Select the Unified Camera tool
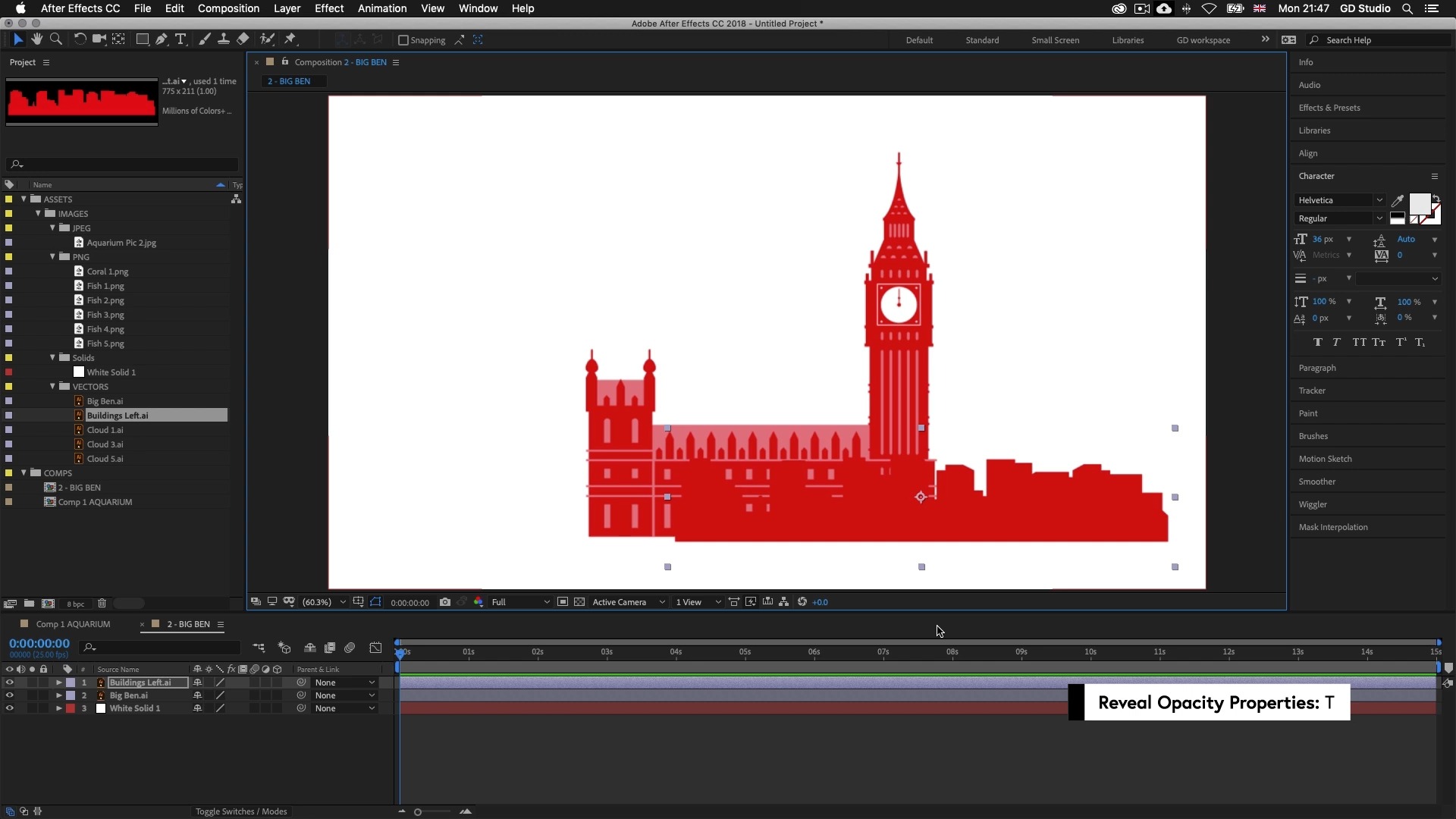 99,39
